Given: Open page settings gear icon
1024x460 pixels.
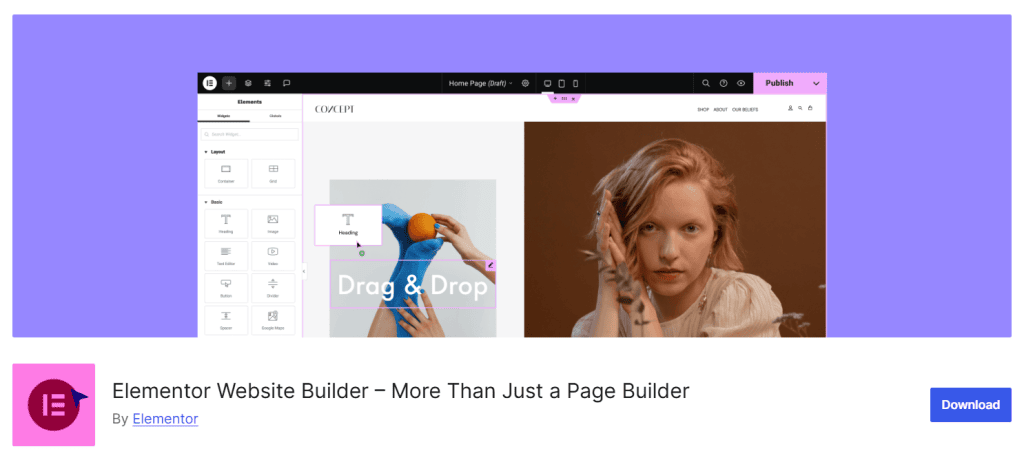Looking at the screenshot, I should (525, 83).
